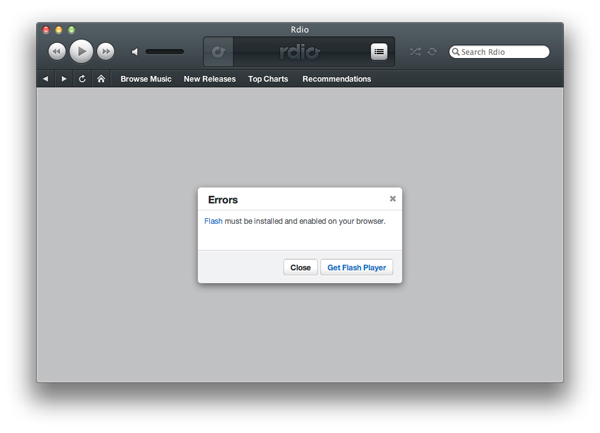This screenshot has height=433, width=600.
Task: Dismiss Errors dialog with the X icon
Action: tap(393, 199)
